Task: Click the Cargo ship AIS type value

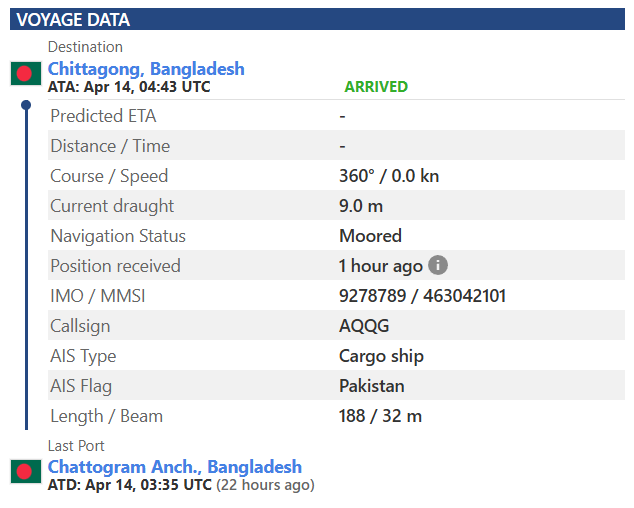Action: tap(381, 356)
